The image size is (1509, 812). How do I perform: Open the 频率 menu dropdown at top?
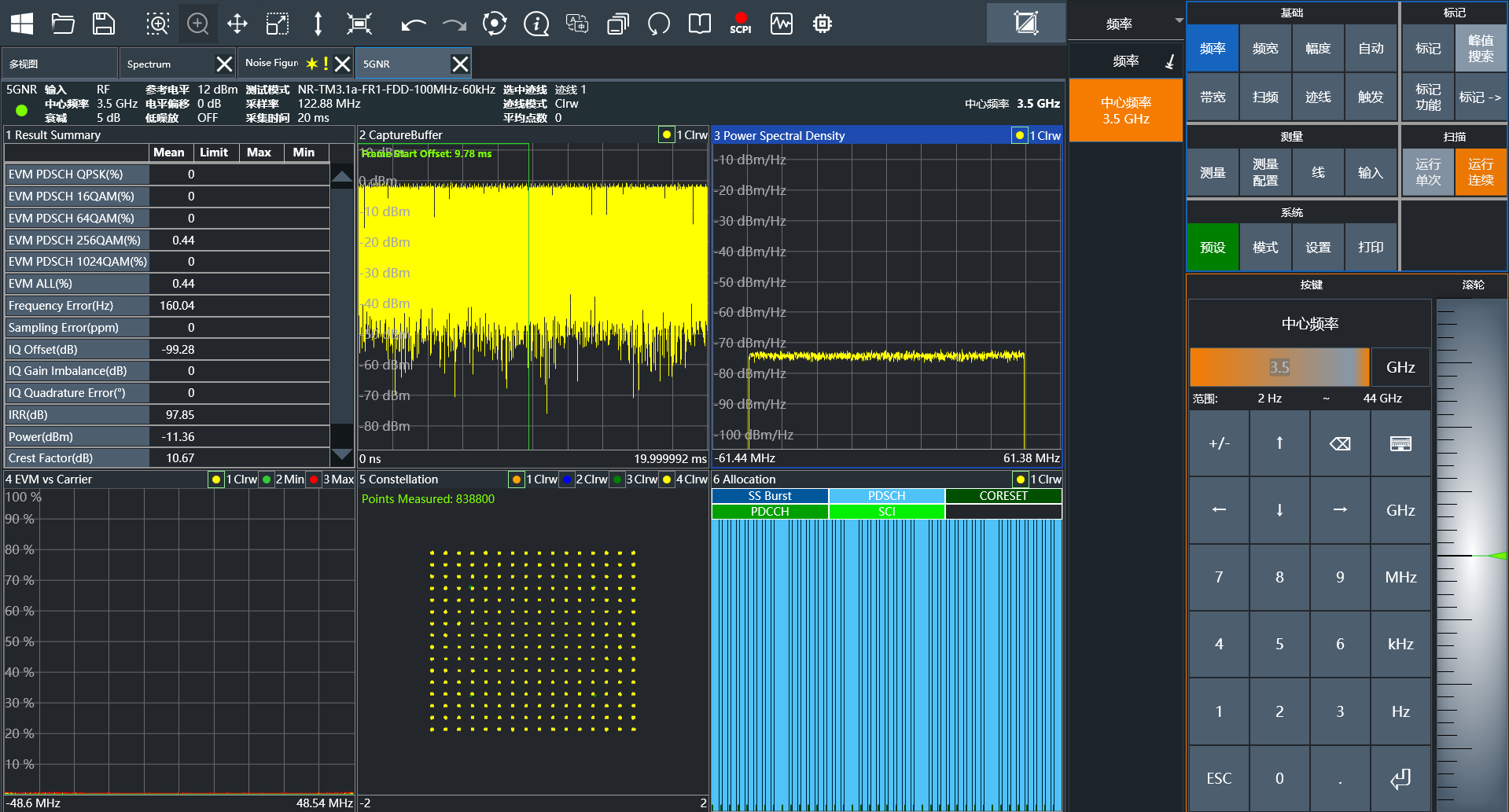(x=1126, y=23)
